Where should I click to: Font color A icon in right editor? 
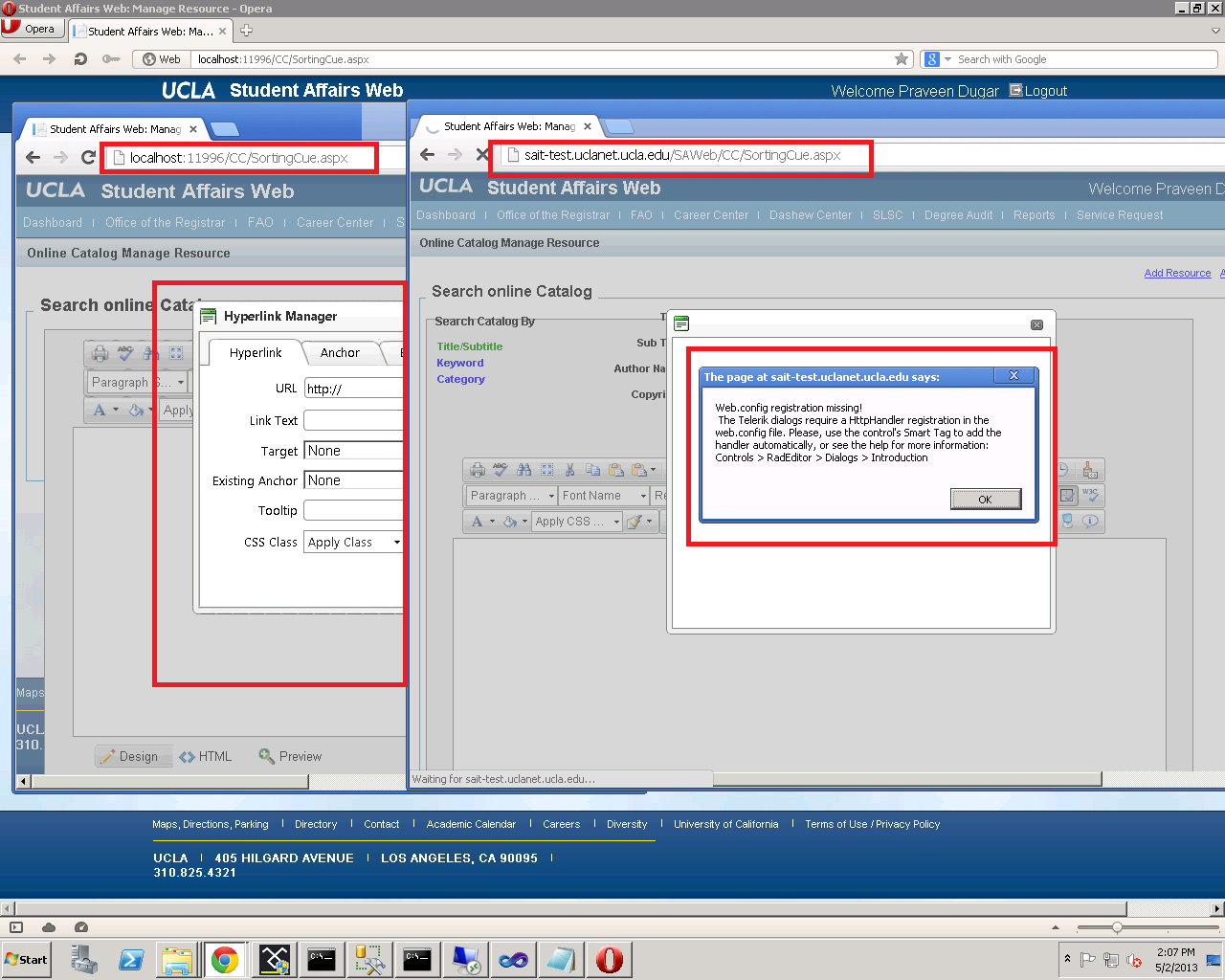point(478,522)
